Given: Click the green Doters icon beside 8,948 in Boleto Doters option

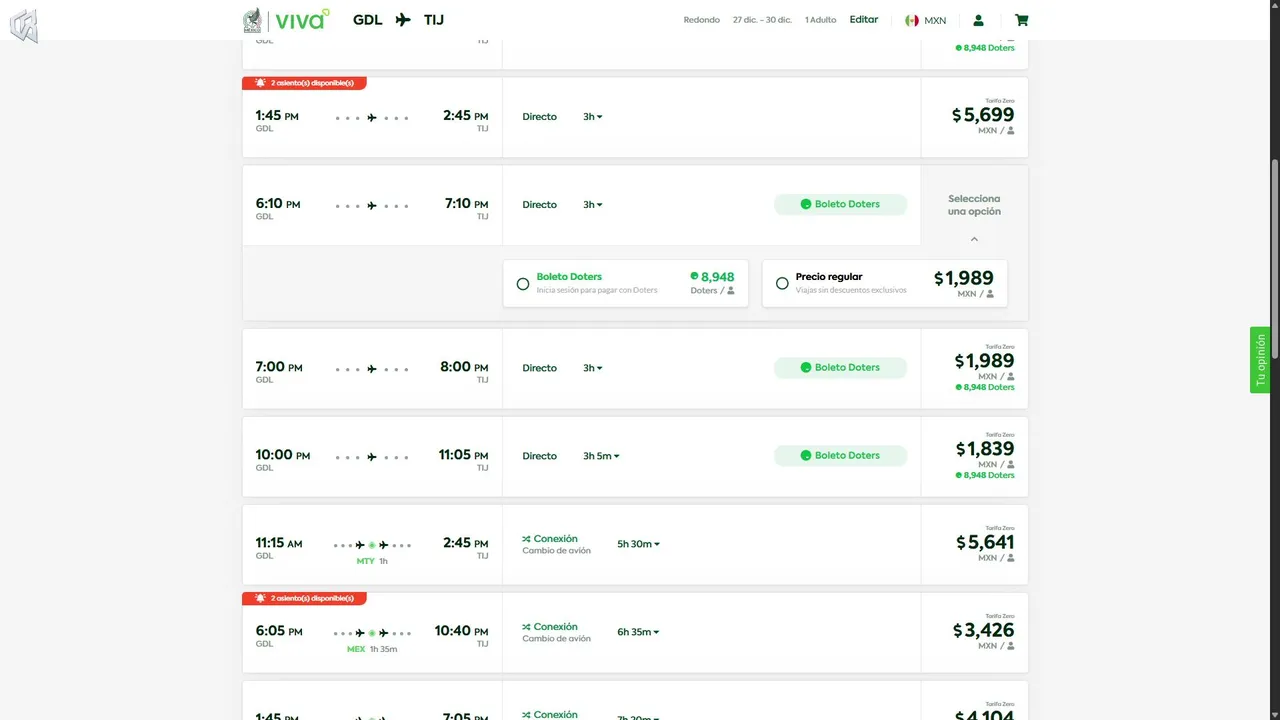Looking at the screenshot, I should 694,276.
